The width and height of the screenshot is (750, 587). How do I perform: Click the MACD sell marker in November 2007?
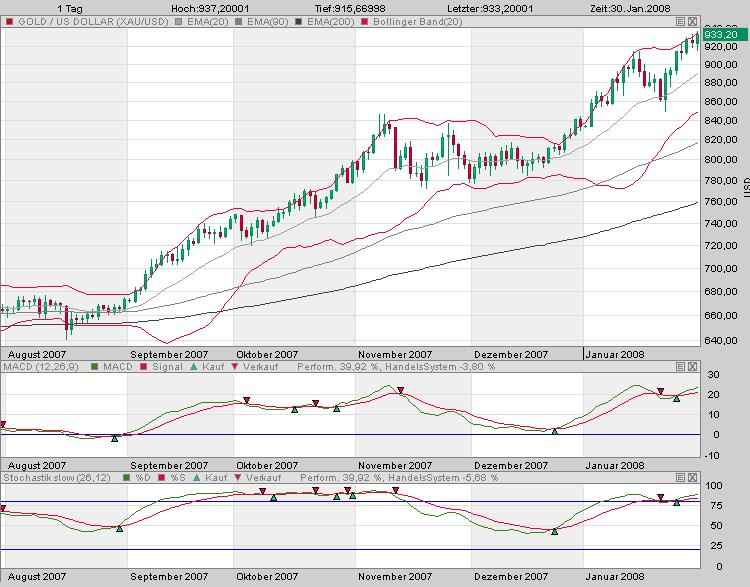pos(401,392)
